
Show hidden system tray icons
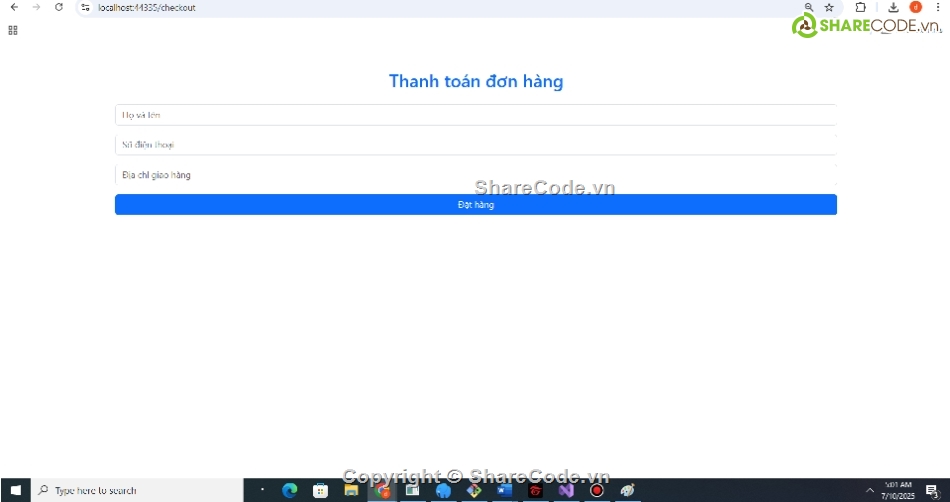click(x=869, y=490)
